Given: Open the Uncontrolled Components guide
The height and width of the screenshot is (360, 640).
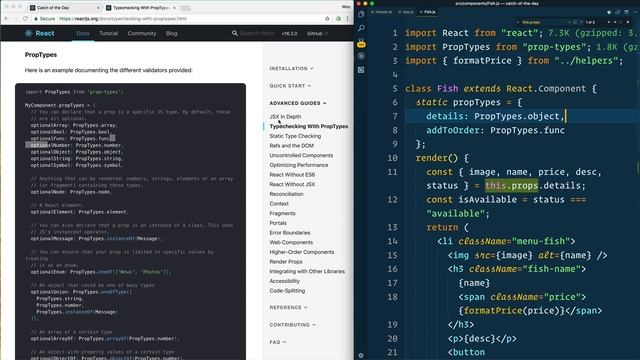Looking at the screenshot, I should click(x=301, y=156).
